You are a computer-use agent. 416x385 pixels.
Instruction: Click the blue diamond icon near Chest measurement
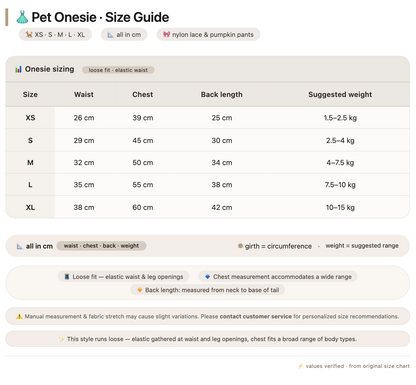pyautogui.click(x=207, y=276)
